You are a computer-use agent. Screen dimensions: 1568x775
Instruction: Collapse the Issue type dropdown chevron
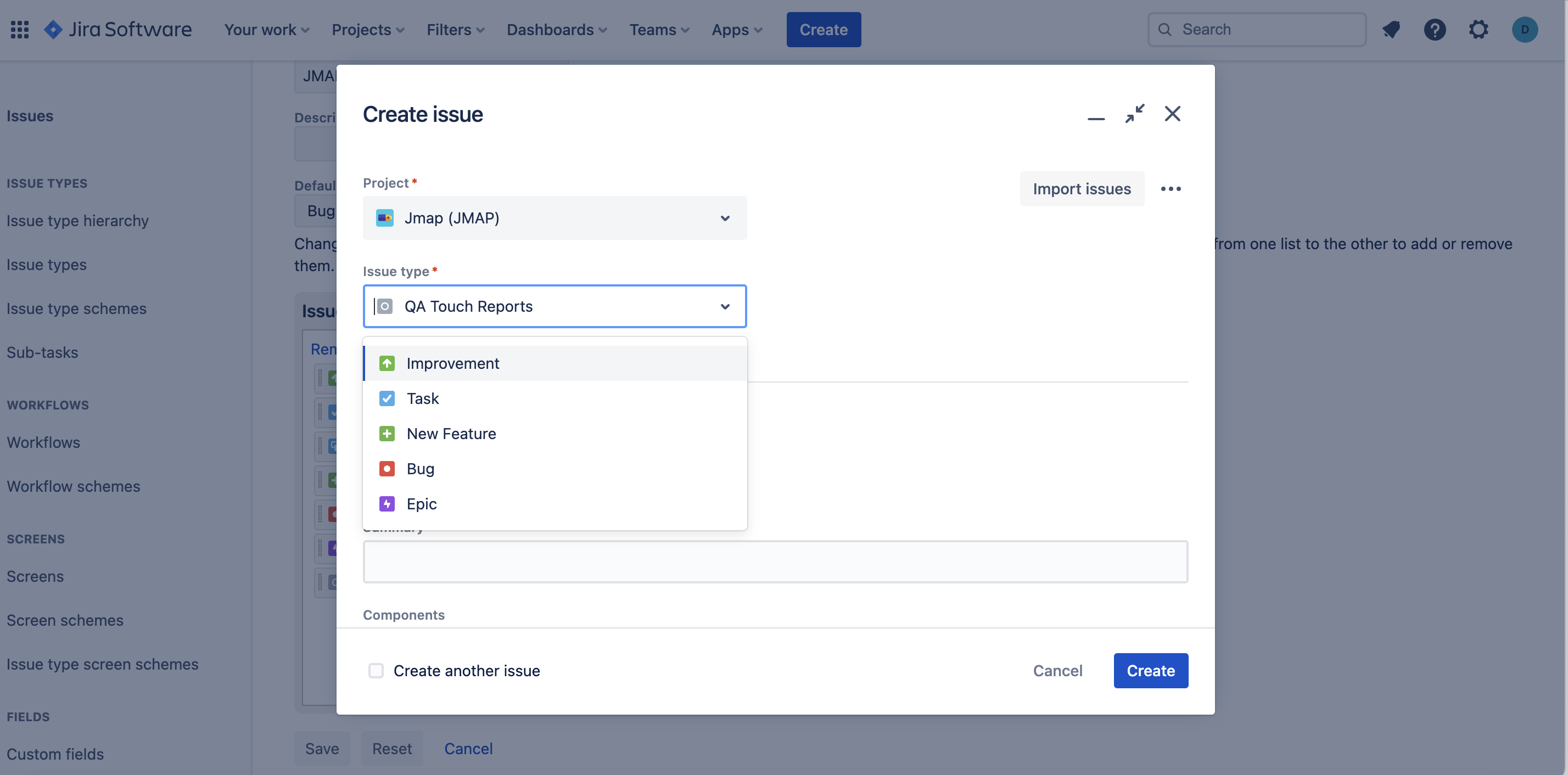pos(725,306)
